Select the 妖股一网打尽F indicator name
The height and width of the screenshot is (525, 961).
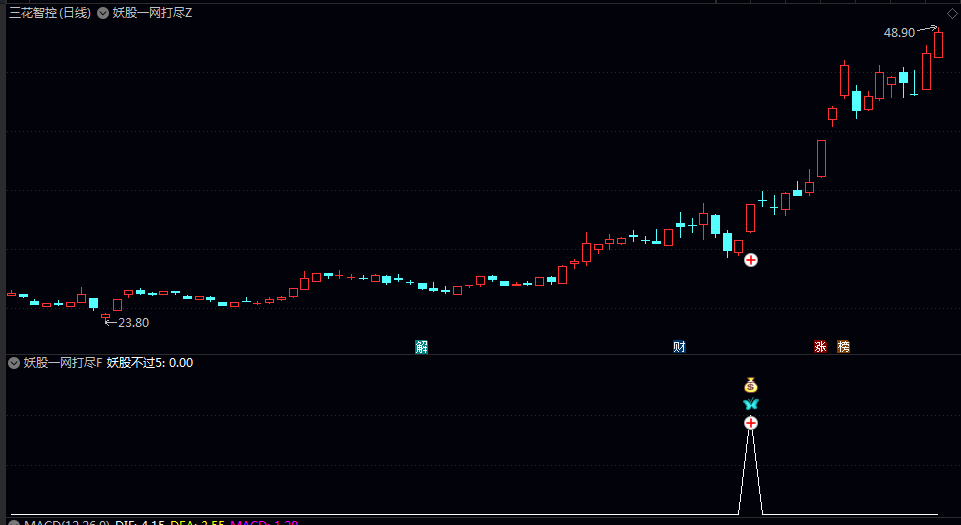click(x=63, y=363)
